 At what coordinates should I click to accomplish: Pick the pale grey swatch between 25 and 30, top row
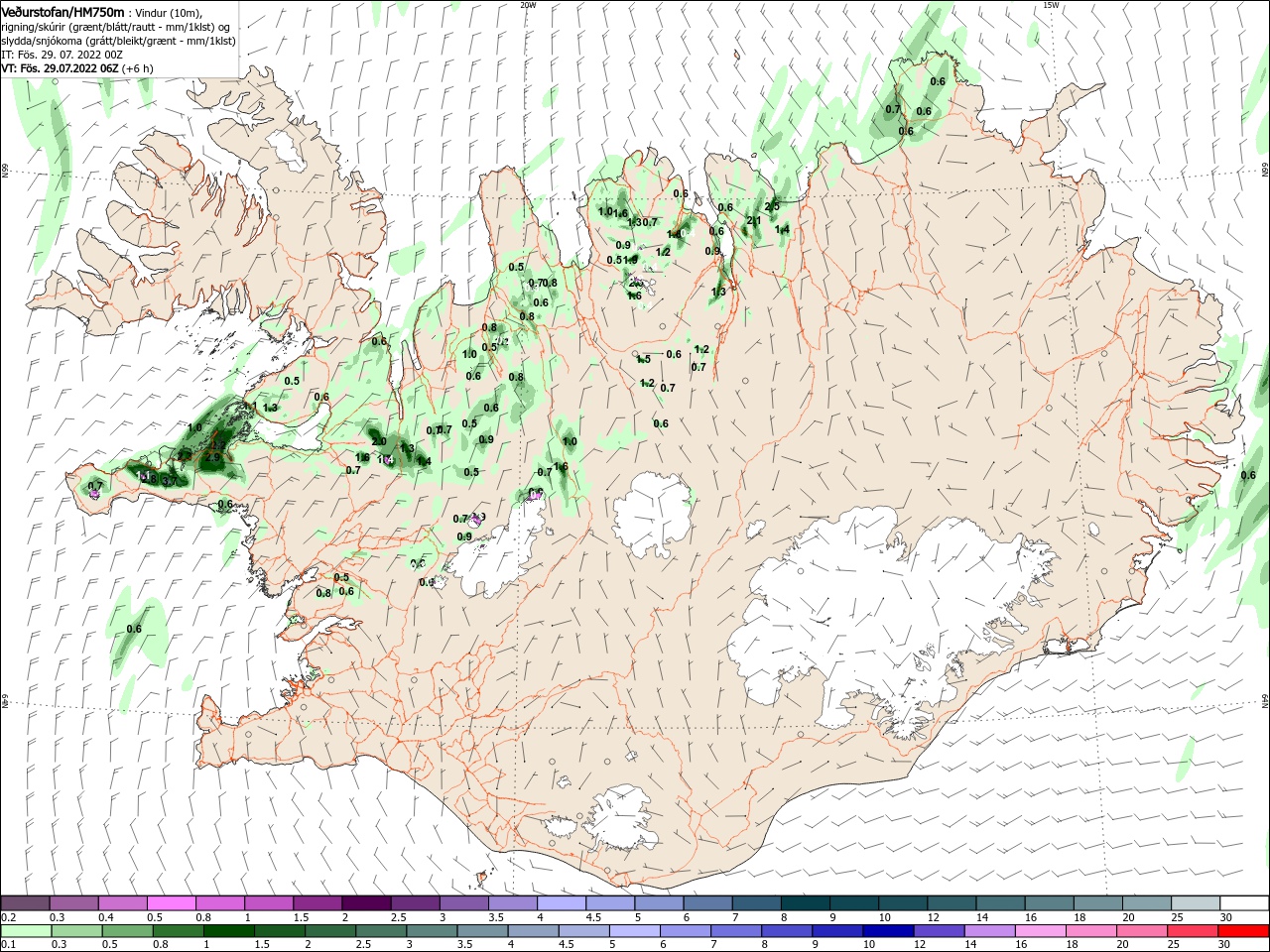[1196, 903]
